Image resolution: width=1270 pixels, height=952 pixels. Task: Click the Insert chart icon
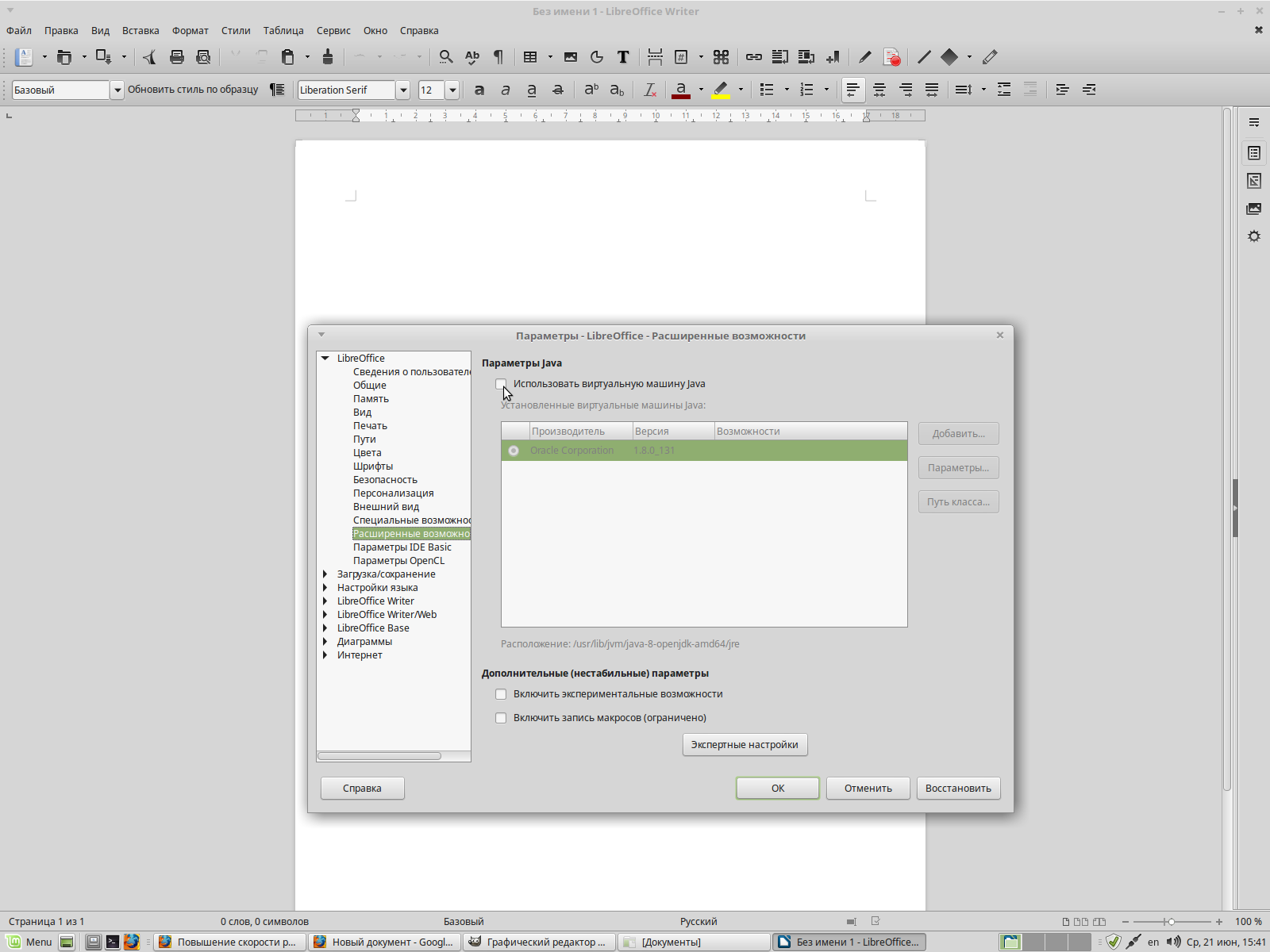[597, 57]
